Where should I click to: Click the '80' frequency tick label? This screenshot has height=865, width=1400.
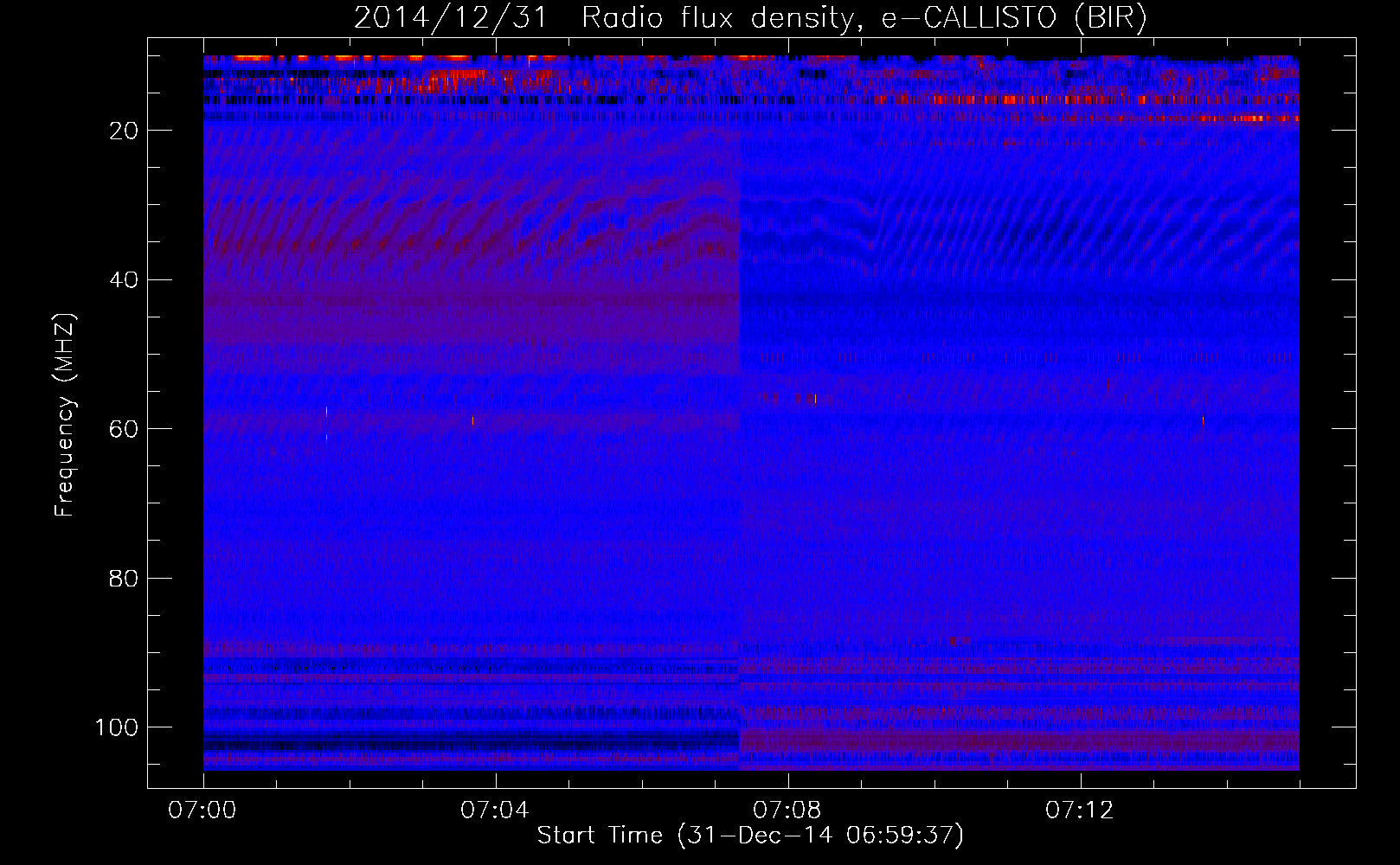(x=124, y=578)
